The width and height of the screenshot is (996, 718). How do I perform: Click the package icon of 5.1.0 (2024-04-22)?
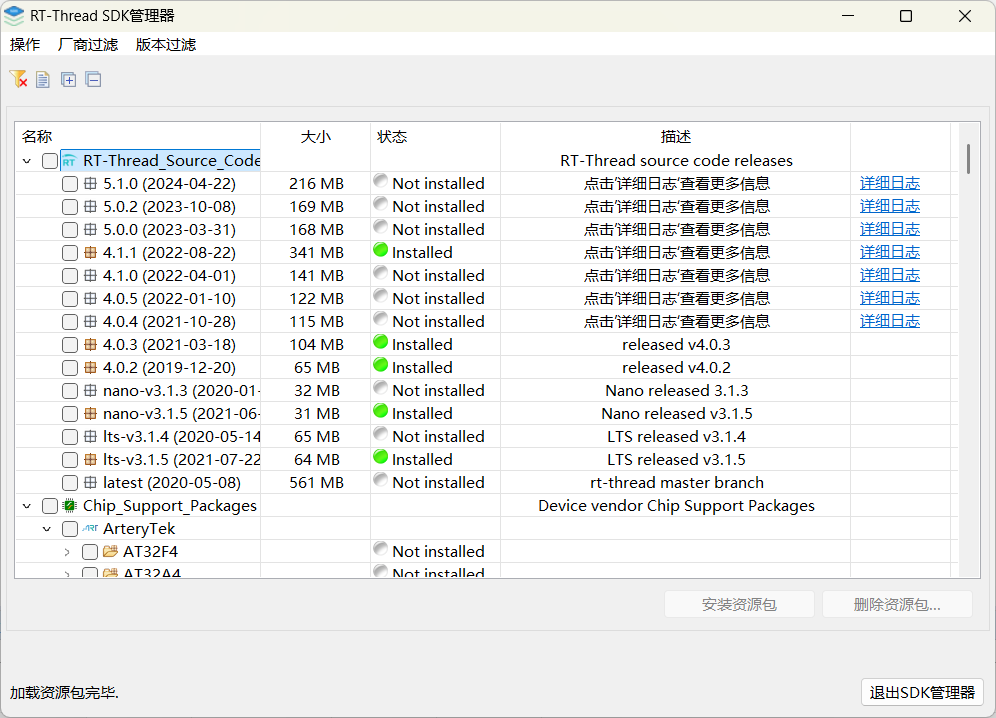(x=90, y=184)
